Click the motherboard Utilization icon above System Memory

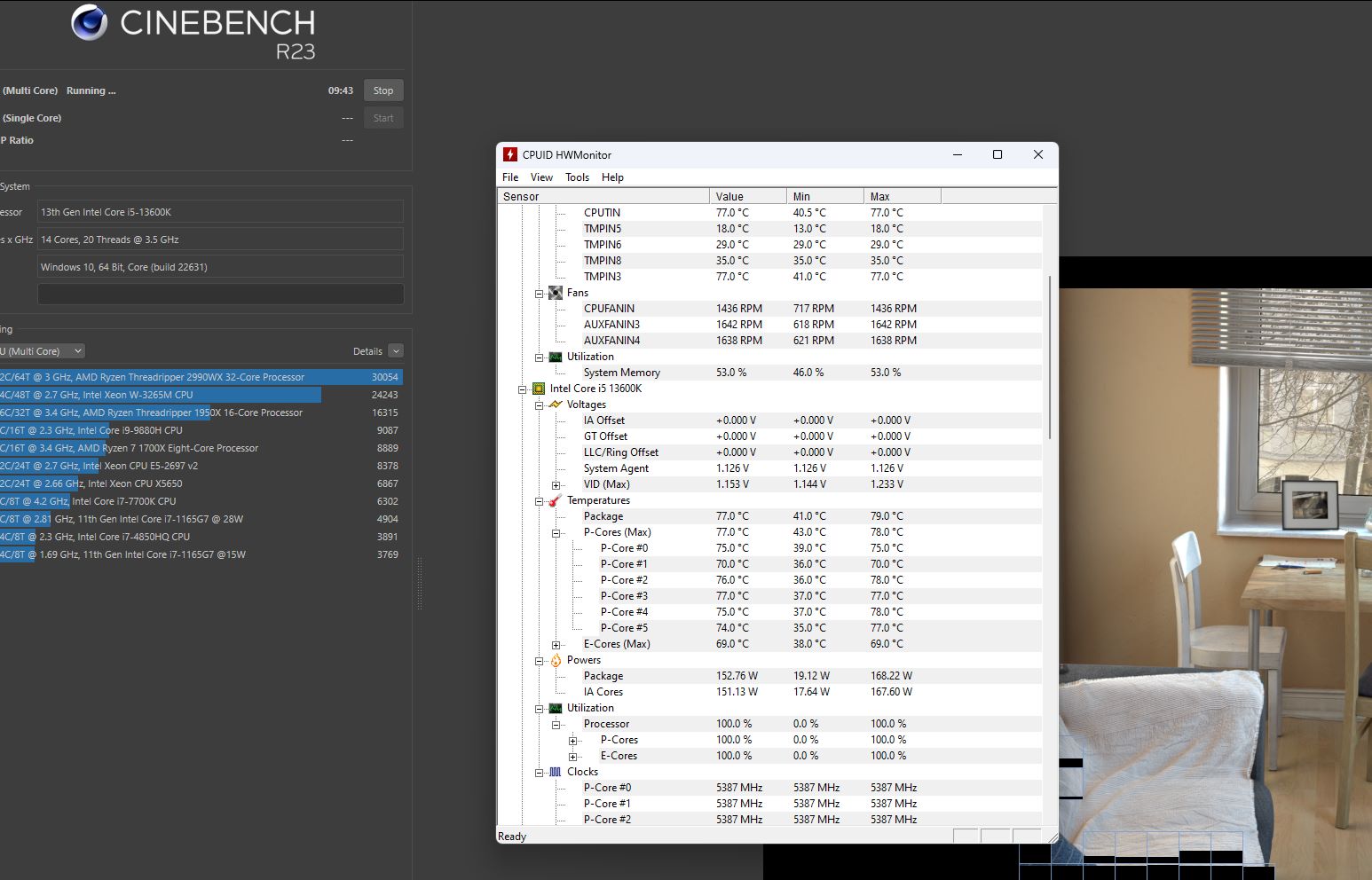coord(556,357)
